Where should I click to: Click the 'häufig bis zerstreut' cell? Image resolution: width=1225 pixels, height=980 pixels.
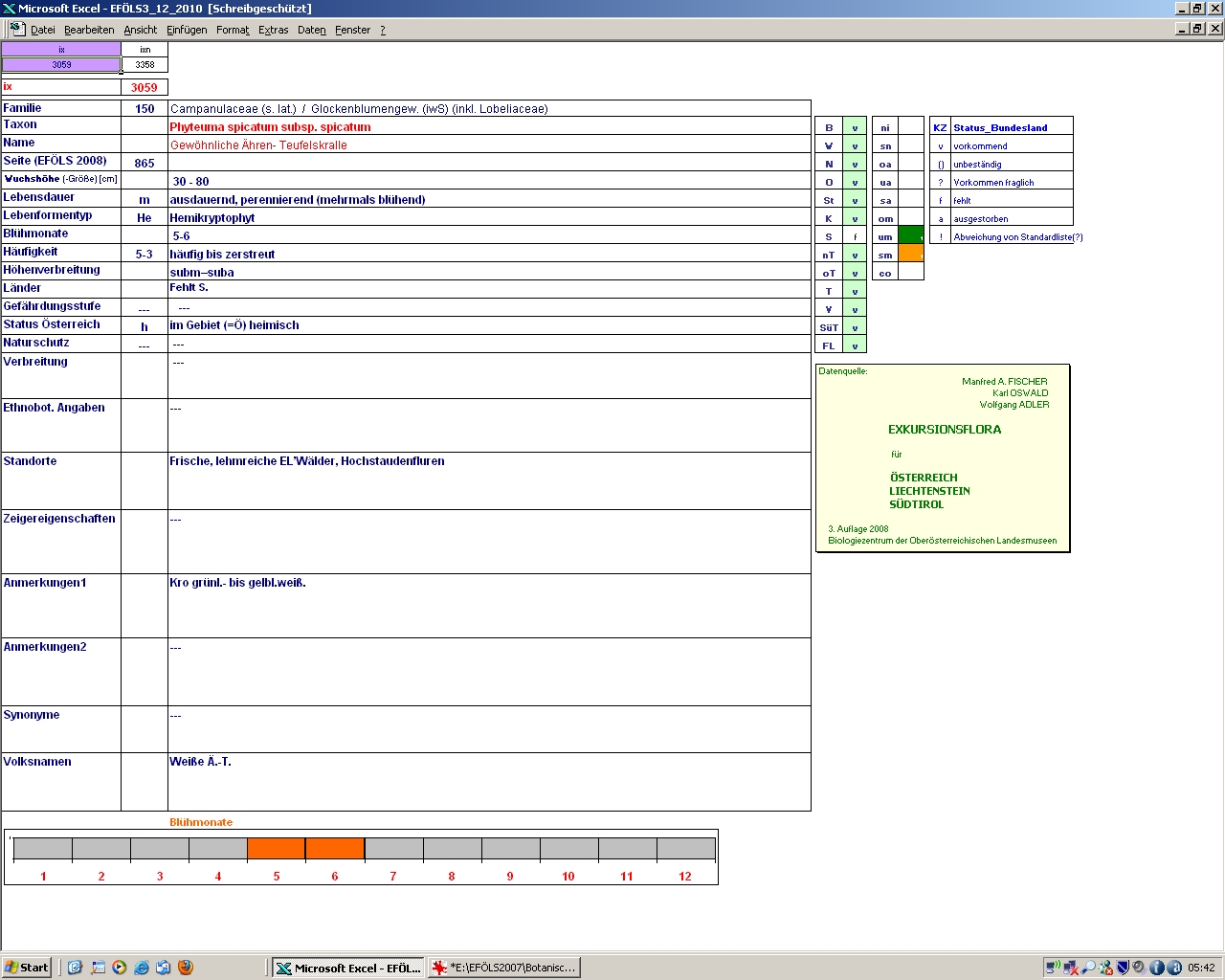point(489,254)
